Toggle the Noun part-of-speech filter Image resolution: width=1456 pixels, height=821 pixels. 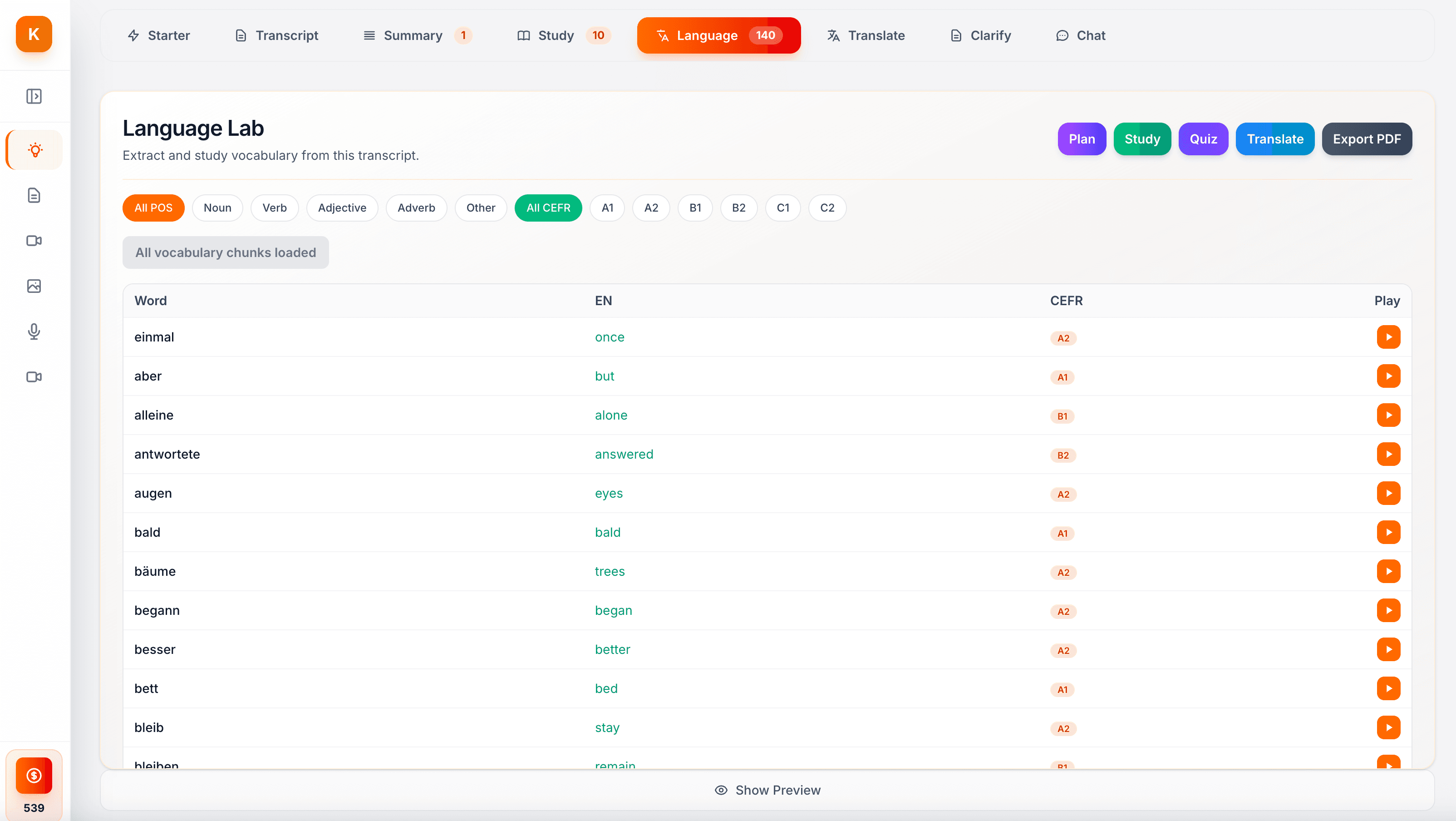click(x=217, y=208)
